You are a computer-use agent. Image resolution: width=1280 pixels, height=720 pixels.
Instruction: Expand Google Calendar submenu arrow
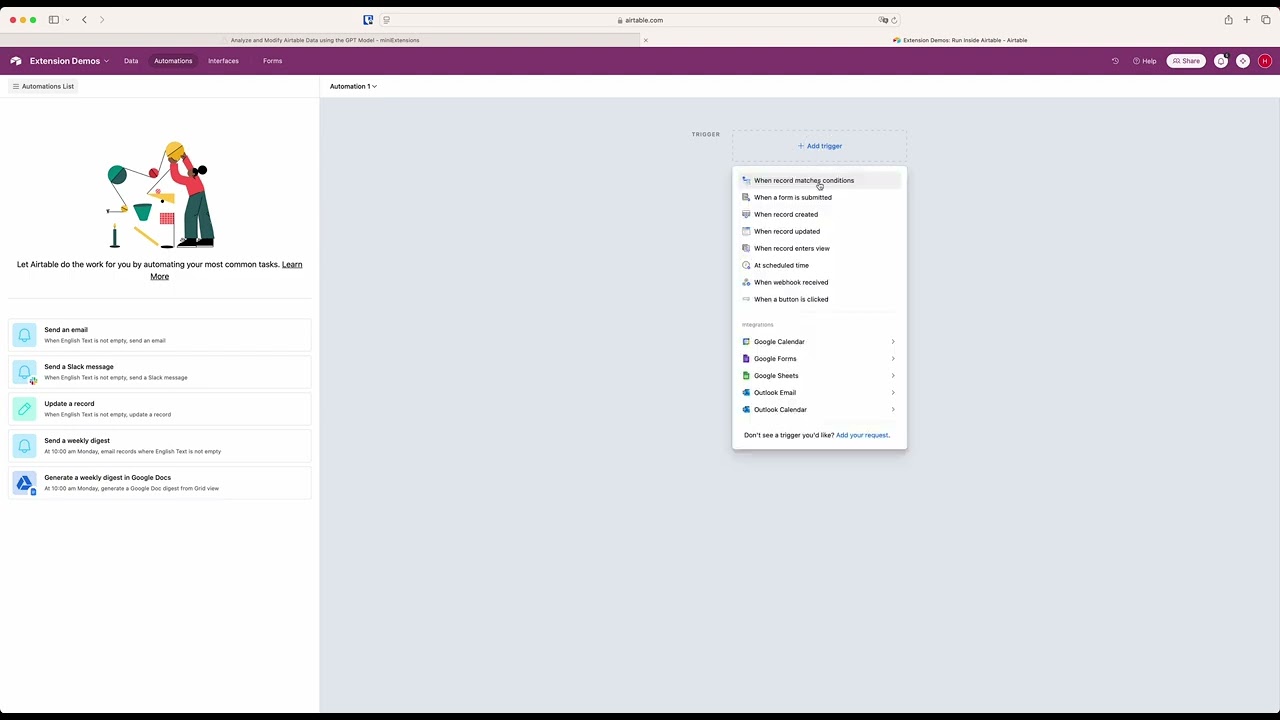[x=893, y=342]
